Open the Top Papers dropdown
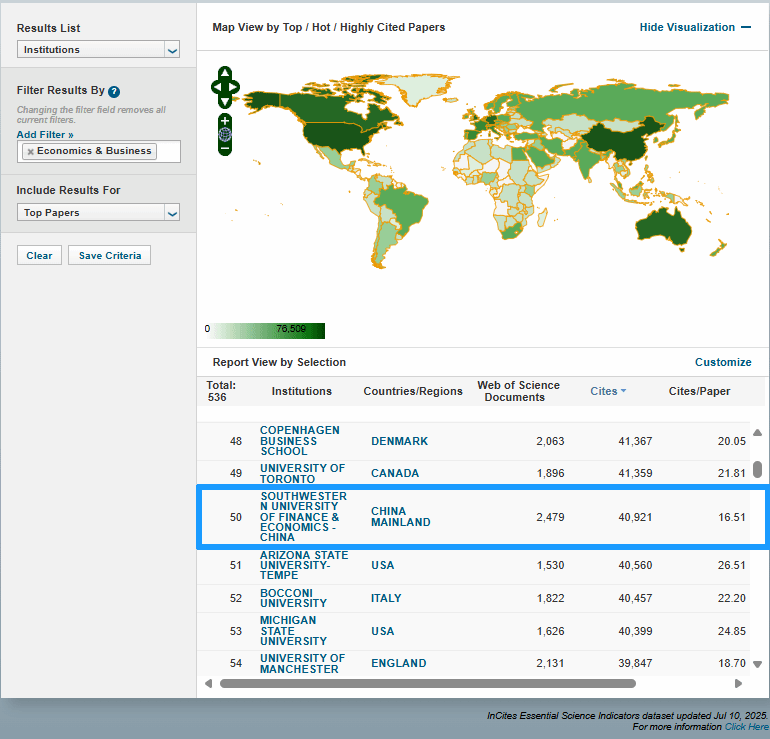Screen dimensions: 770x739 click(98, 212)
